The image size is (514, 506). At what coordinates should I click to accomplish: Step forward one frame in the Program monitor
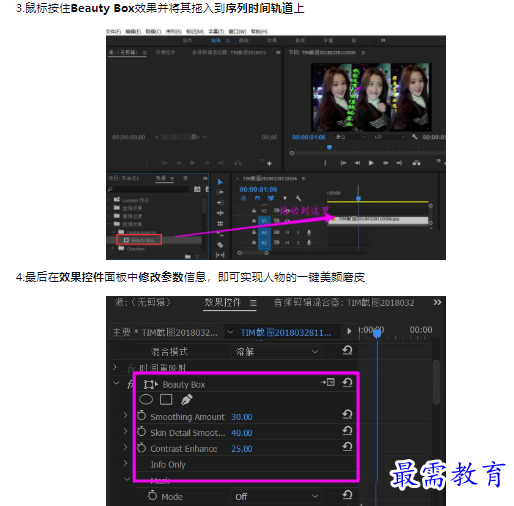[x=385, y=163]
